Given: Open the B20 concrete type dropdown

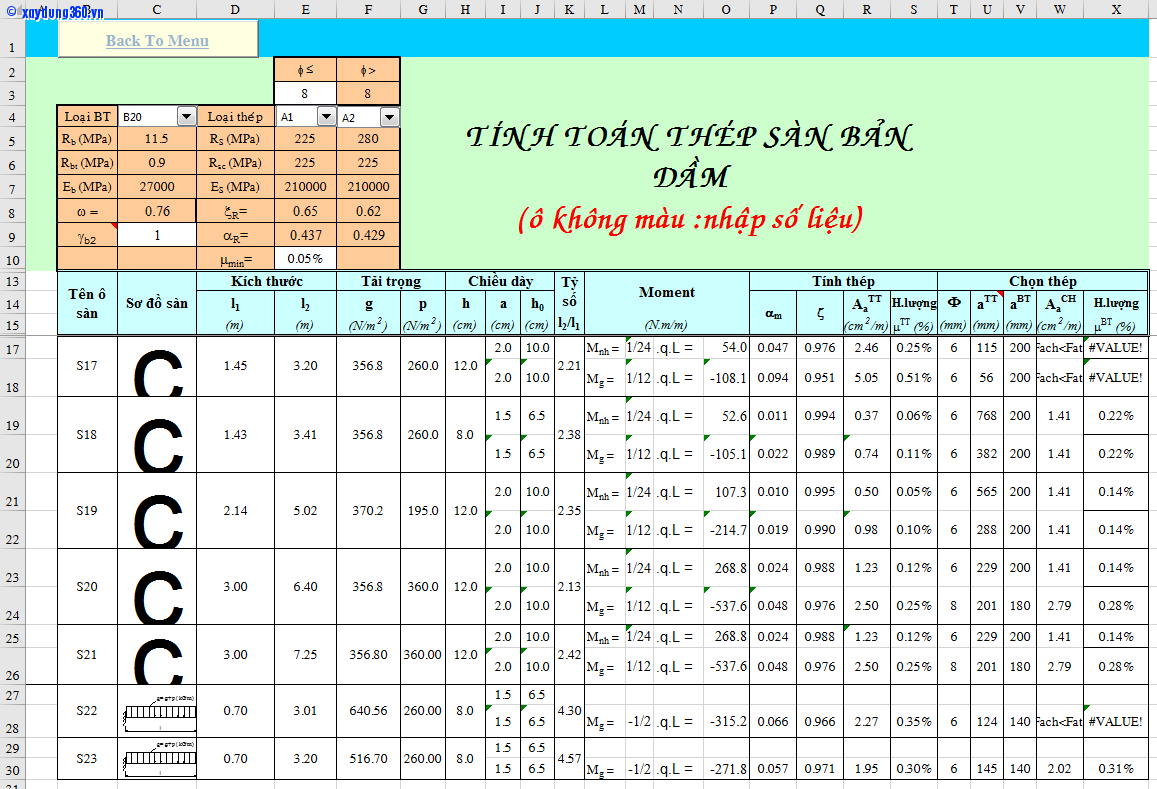Looking at the screenshot, I should [x=186, y=117].
